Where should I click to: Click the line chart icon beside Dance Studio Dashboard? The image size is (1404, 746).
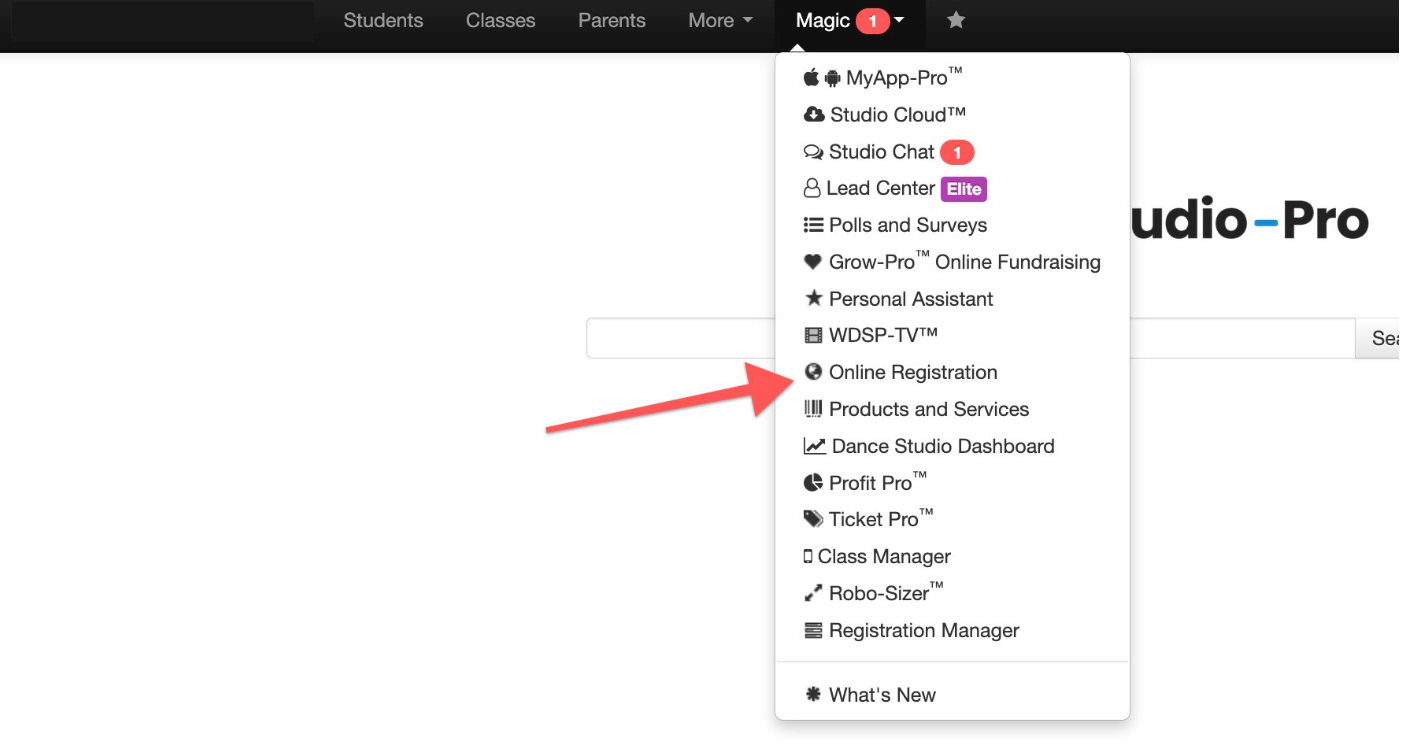[x=815, y=446]
